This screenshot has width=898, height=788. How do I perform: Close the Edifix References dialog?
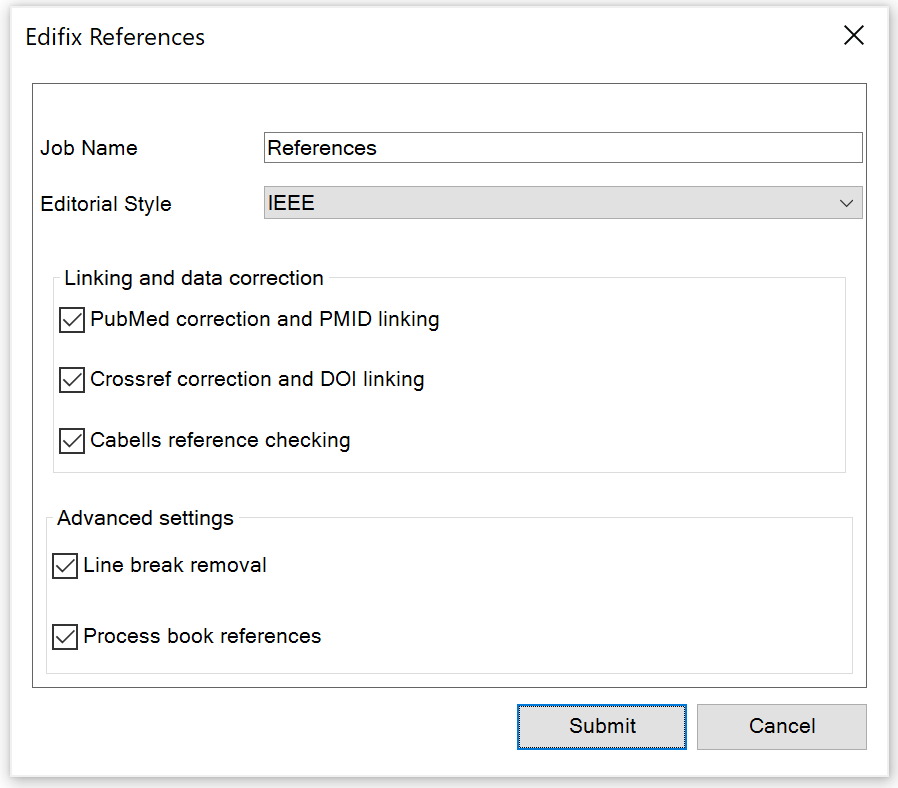pyautogui.click(x=853, y=36)
